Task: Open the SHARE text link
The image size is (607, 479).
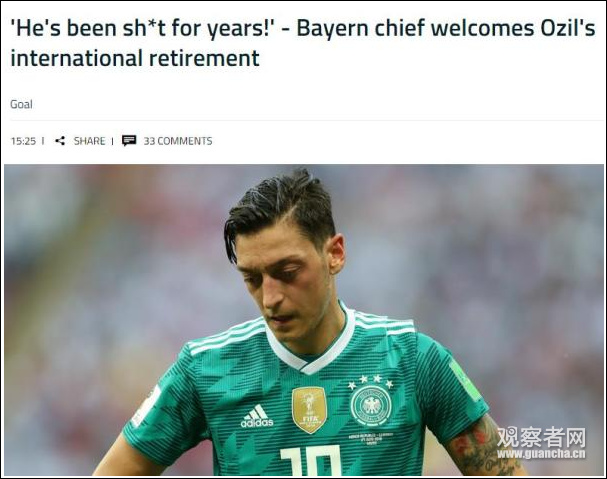Action: 89,141
